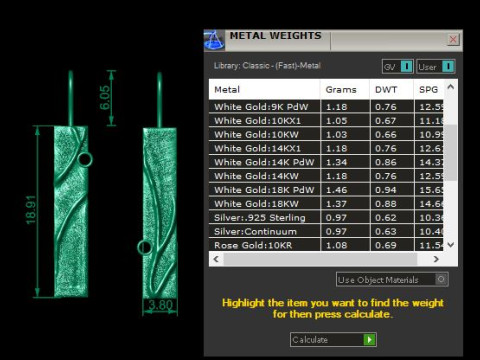Click the vertical scrollbar thumb

[451, 153]
